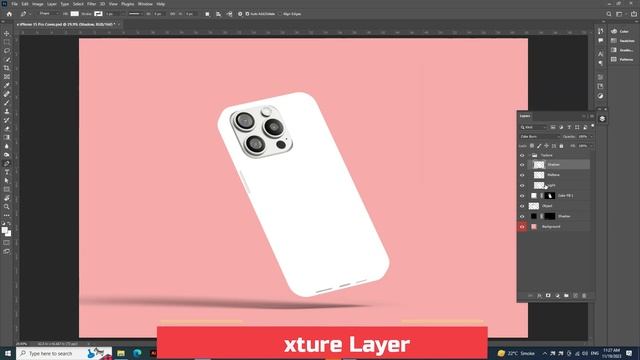Open the Image menu
The height and width of the screenshot is (360, 640).
coord(38,4)
